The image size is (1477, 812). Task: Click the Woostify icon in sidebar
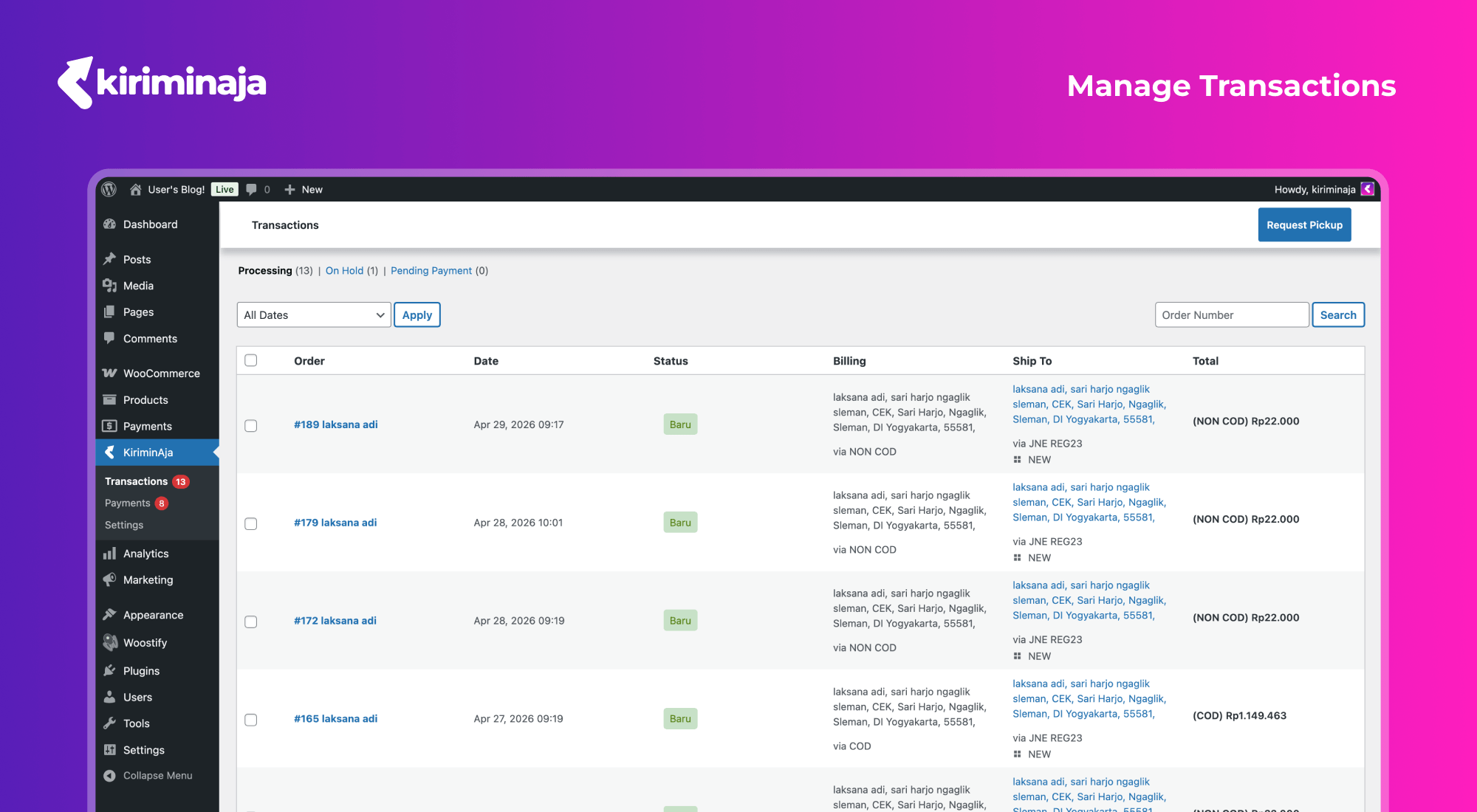(x=110, y=642)
